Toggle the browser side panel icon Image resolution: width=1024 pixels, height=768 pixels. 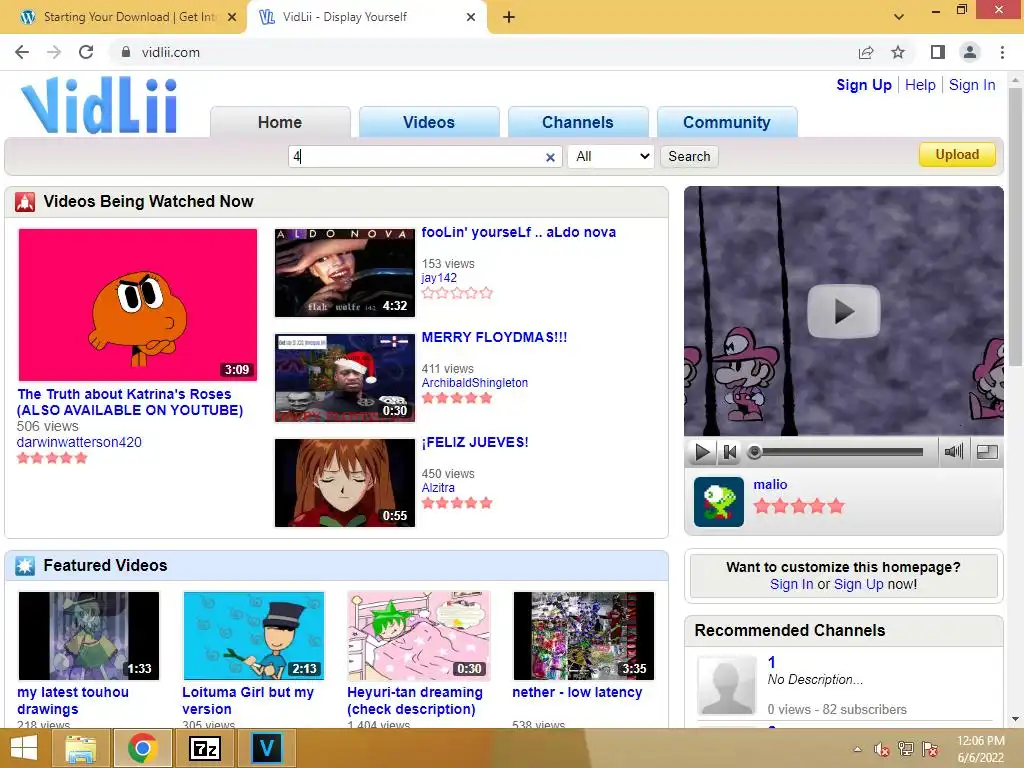tap(938, 52)
